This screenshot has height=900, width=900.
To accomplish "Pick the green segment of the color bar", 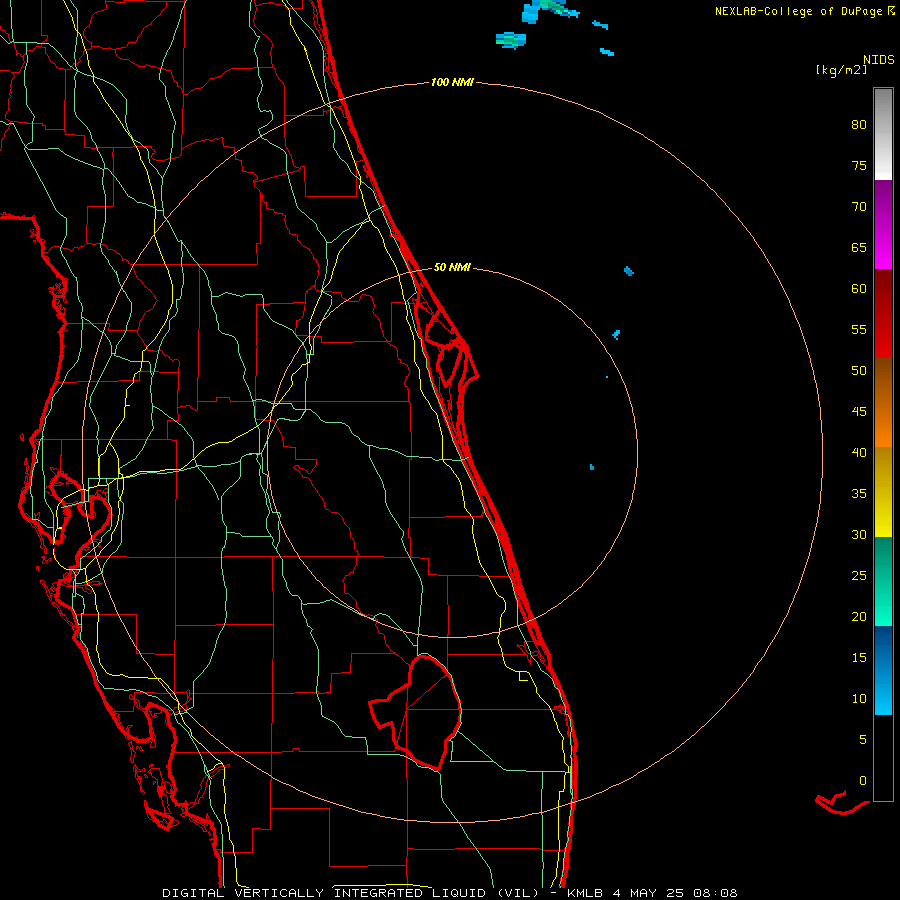I will 883,581.
